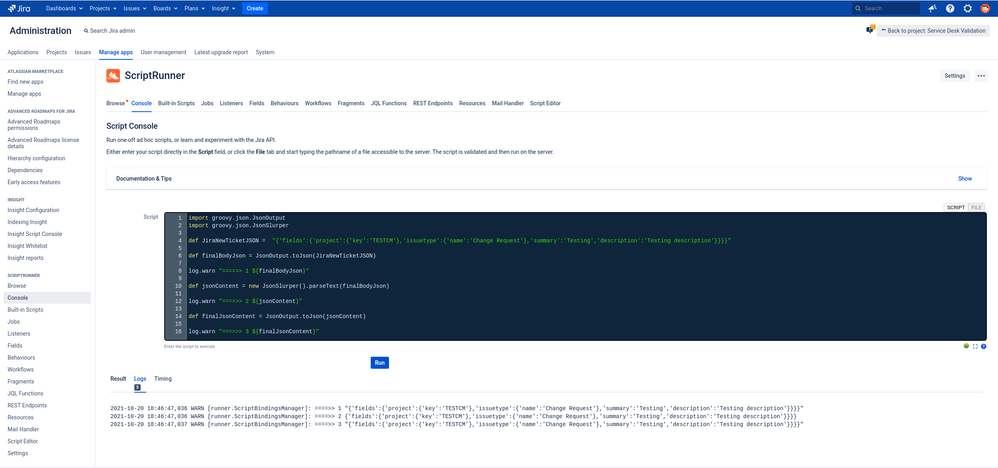Image resolution: width=998 pixels, height=468 pixels.
Task: Open the REST Endpoints tab
Action: click(x=433, y=103)
